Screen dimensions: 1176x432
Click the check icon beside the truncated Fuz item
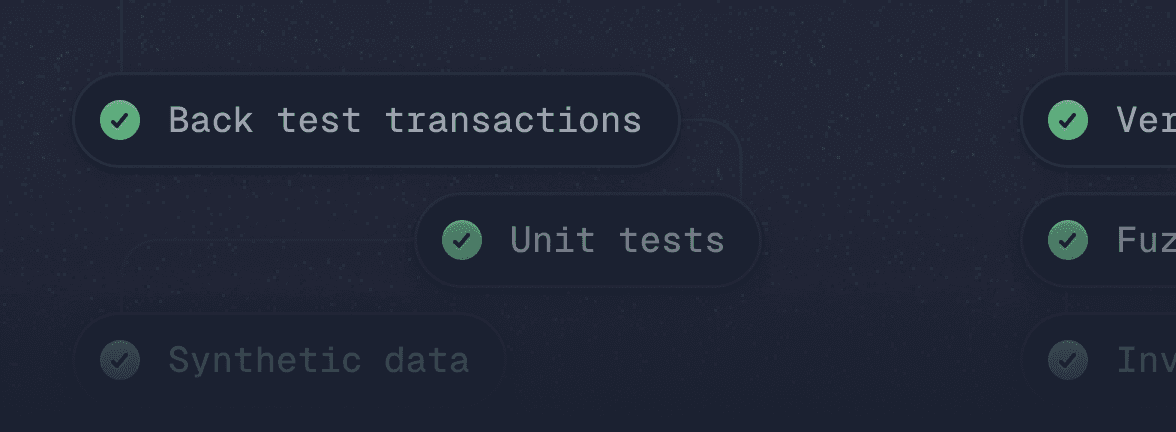pyautogui.click(x=1068, y=240)
